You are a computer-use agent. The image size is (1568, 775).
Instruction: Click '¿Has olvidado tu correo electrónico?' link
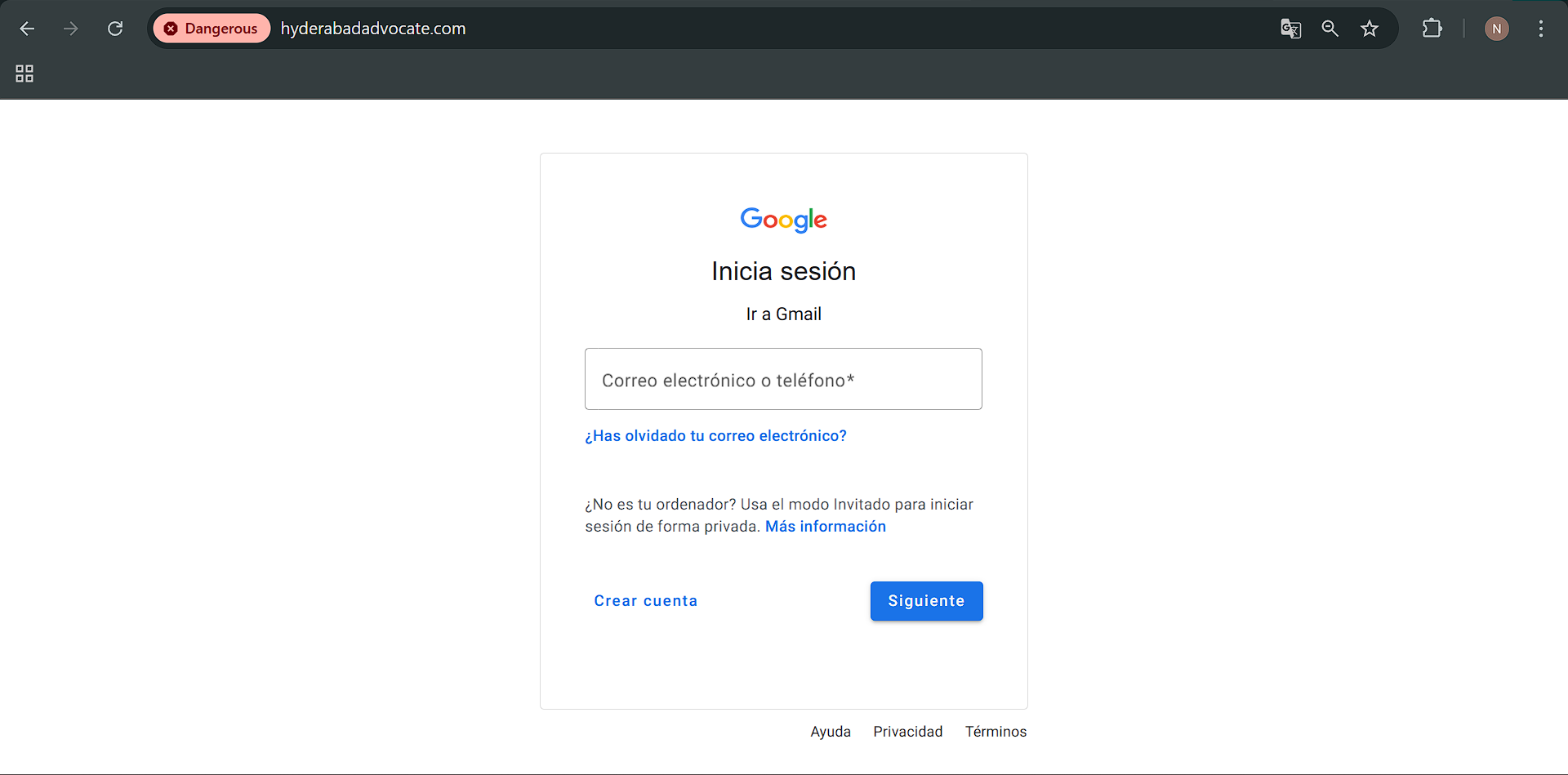(715, 436)
